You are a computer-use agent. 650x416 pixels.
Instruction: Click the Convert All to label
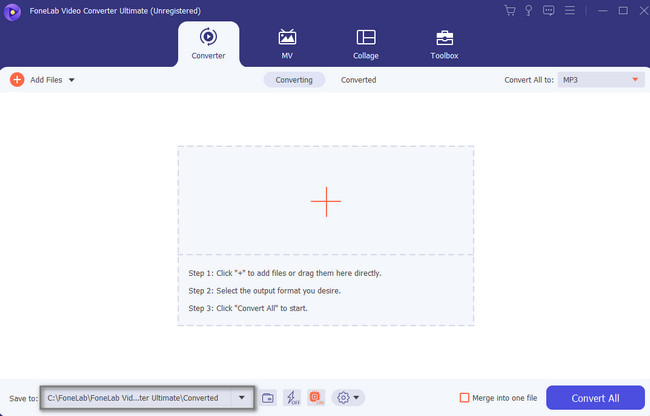pyautogui.click(x=529, y=80)
